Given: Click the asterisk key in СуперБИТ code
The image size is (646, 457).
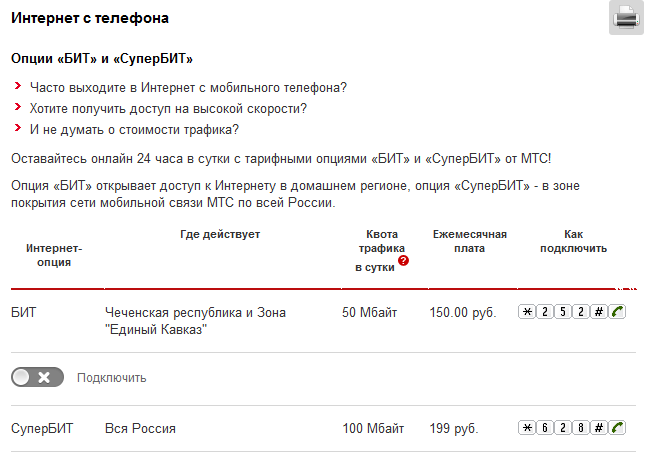Looking at the screenshot, I should [527, 428].
